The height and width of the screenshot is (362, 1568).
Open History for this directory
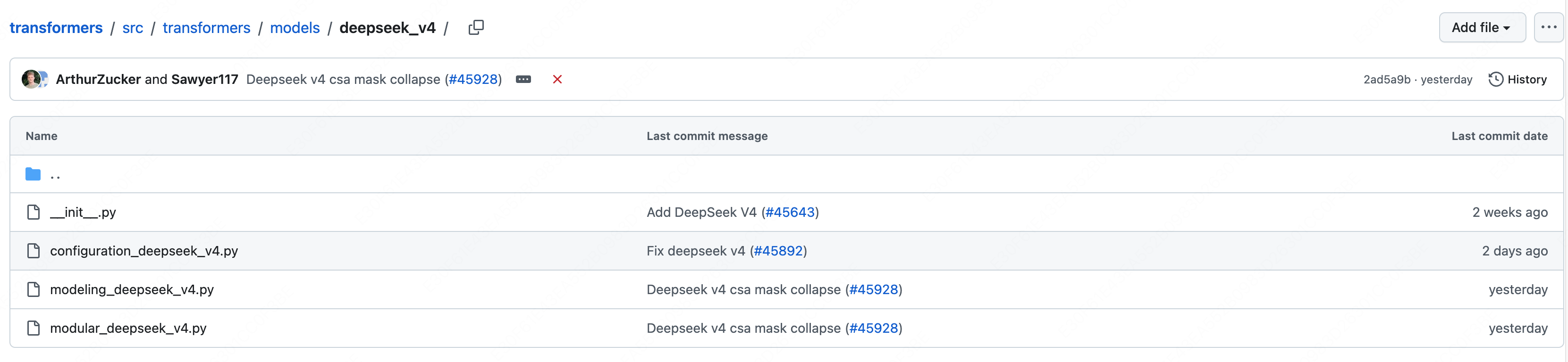1517,80
